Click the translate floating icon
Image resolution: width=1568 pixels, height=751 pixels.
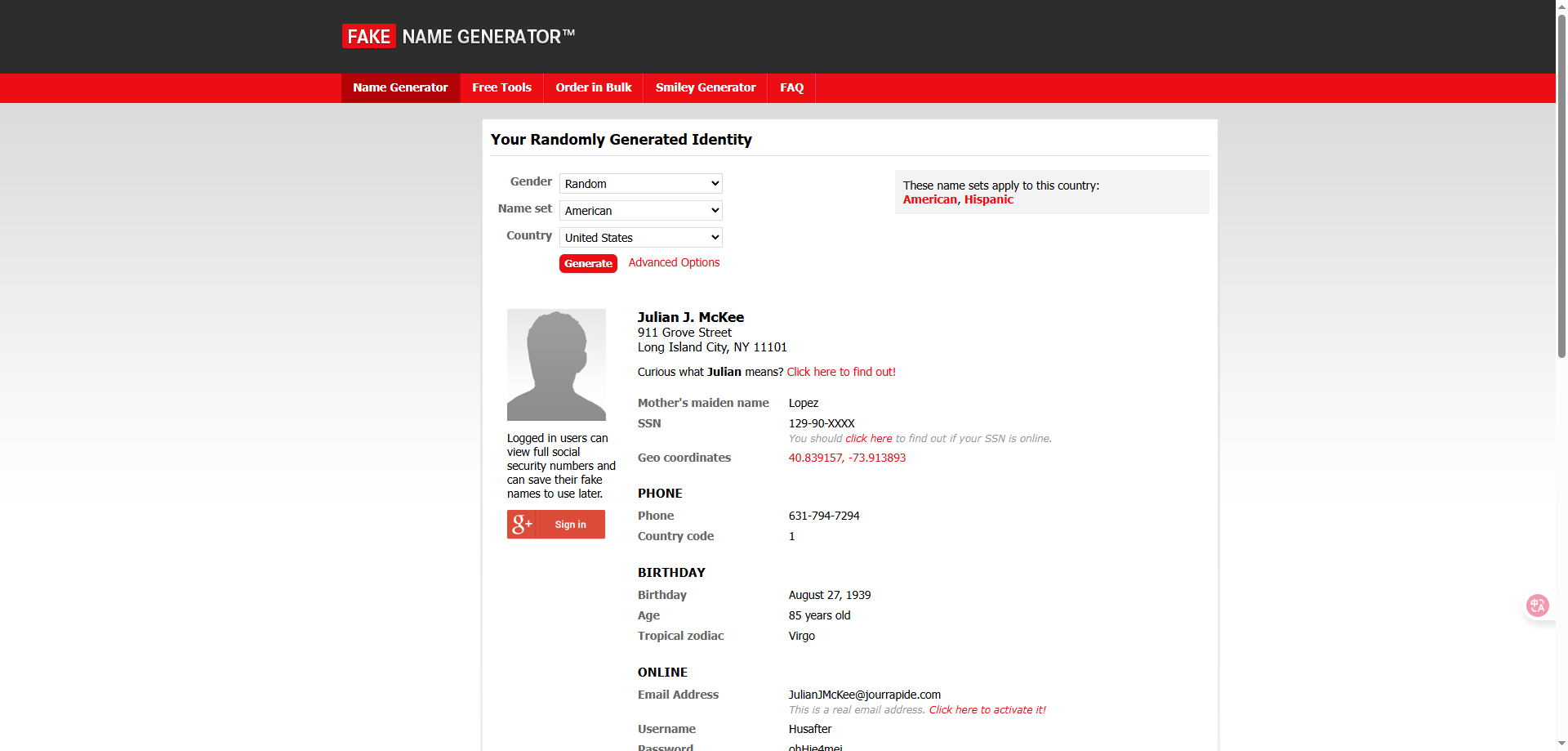point(1537,606)
